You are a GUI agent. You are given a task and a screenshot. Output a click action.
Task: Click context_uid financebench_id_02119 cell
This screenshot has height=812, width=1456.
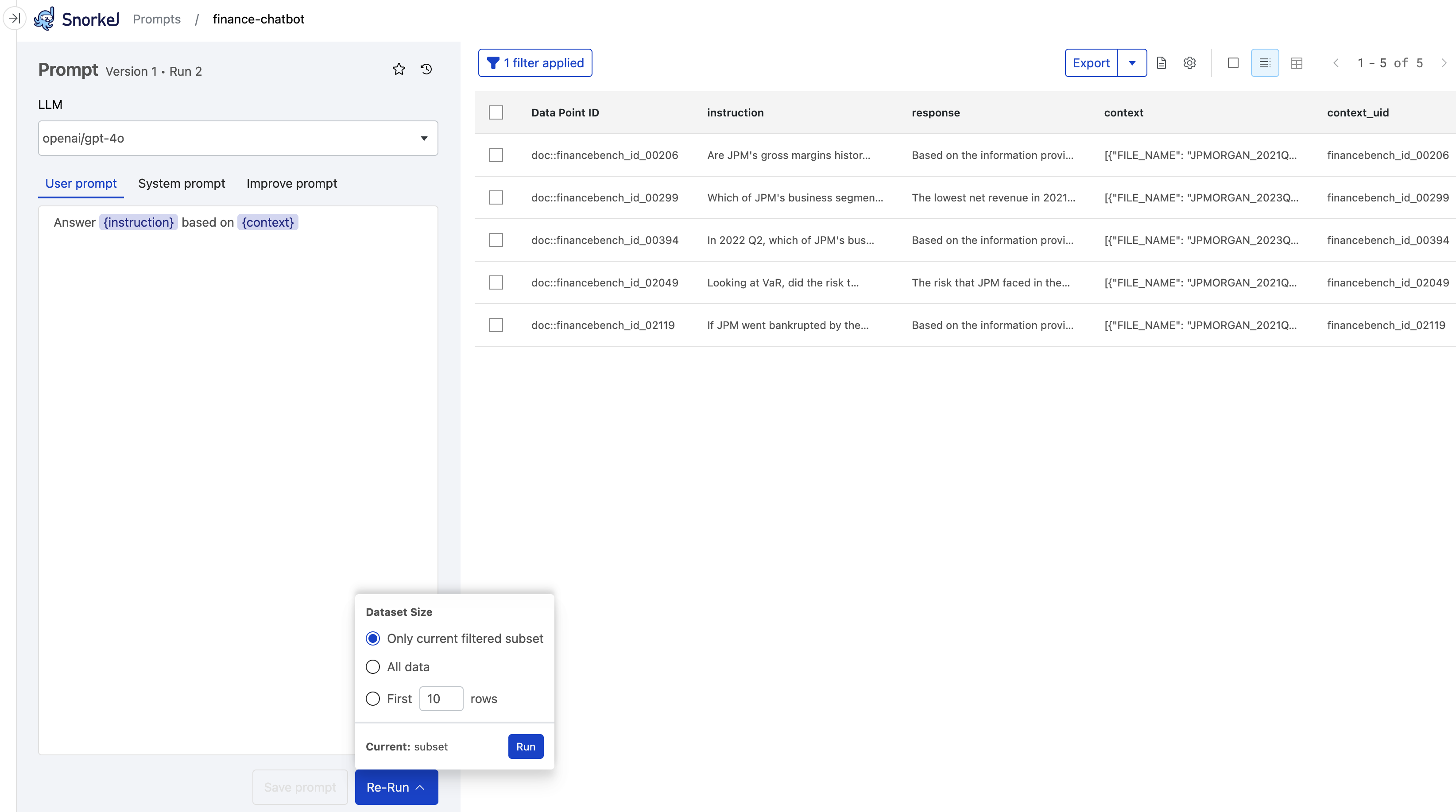[1386, 325]
